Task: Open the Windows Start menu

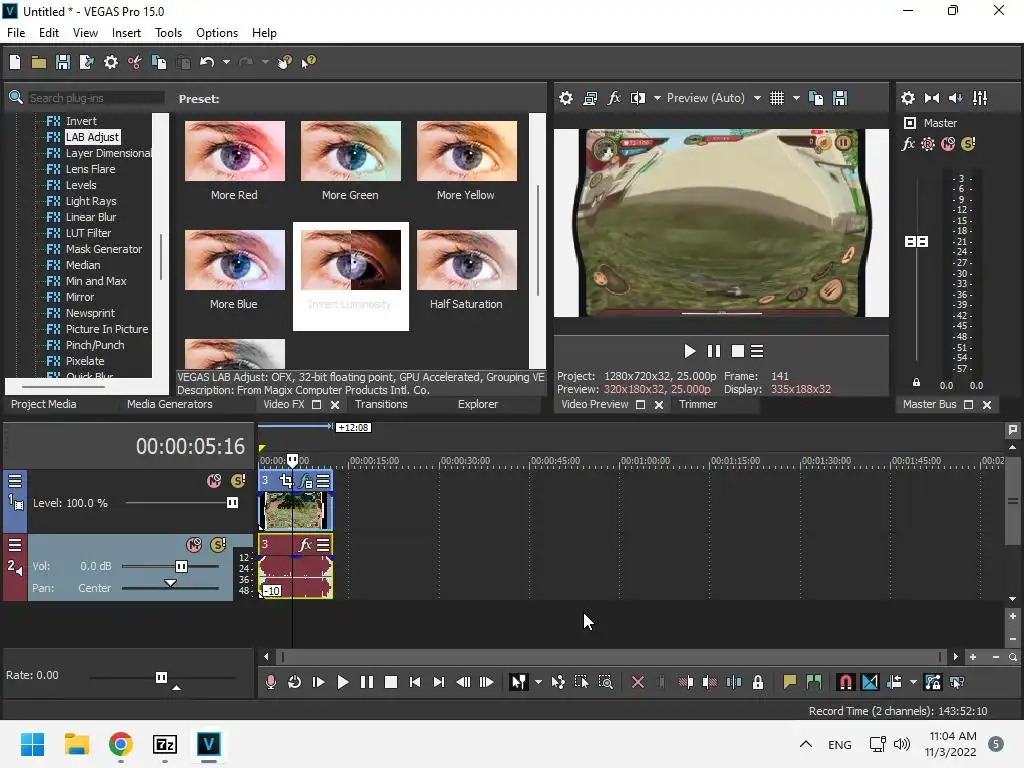Action: click(32, 744)
